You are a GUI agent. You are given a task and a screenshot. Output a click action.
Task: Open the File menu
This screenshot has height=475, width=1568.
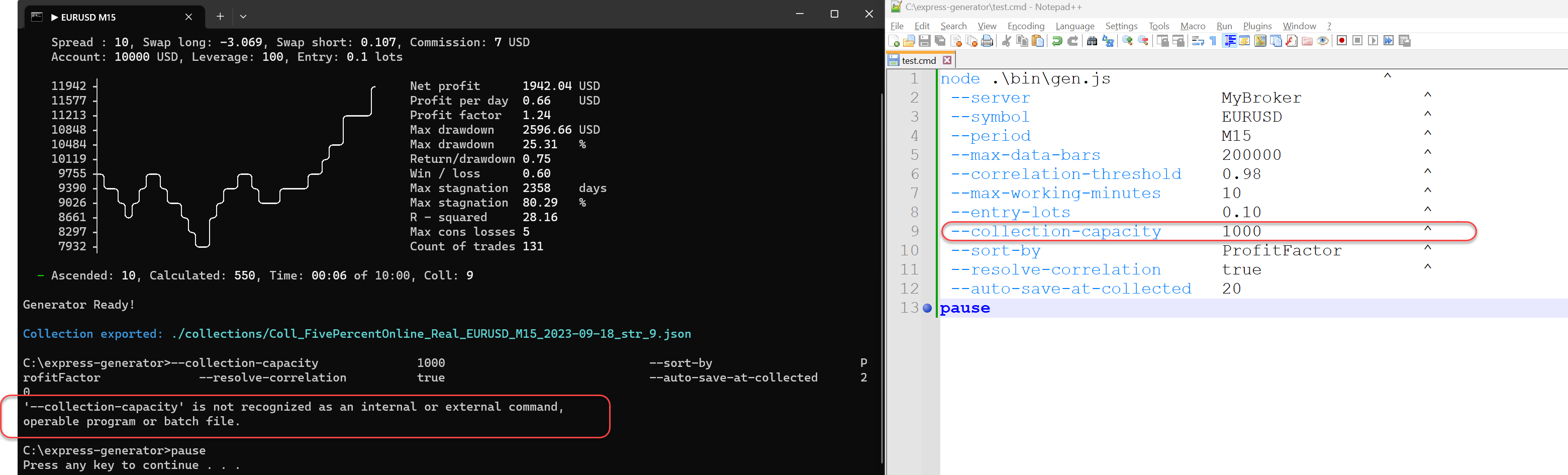point(897,26)
